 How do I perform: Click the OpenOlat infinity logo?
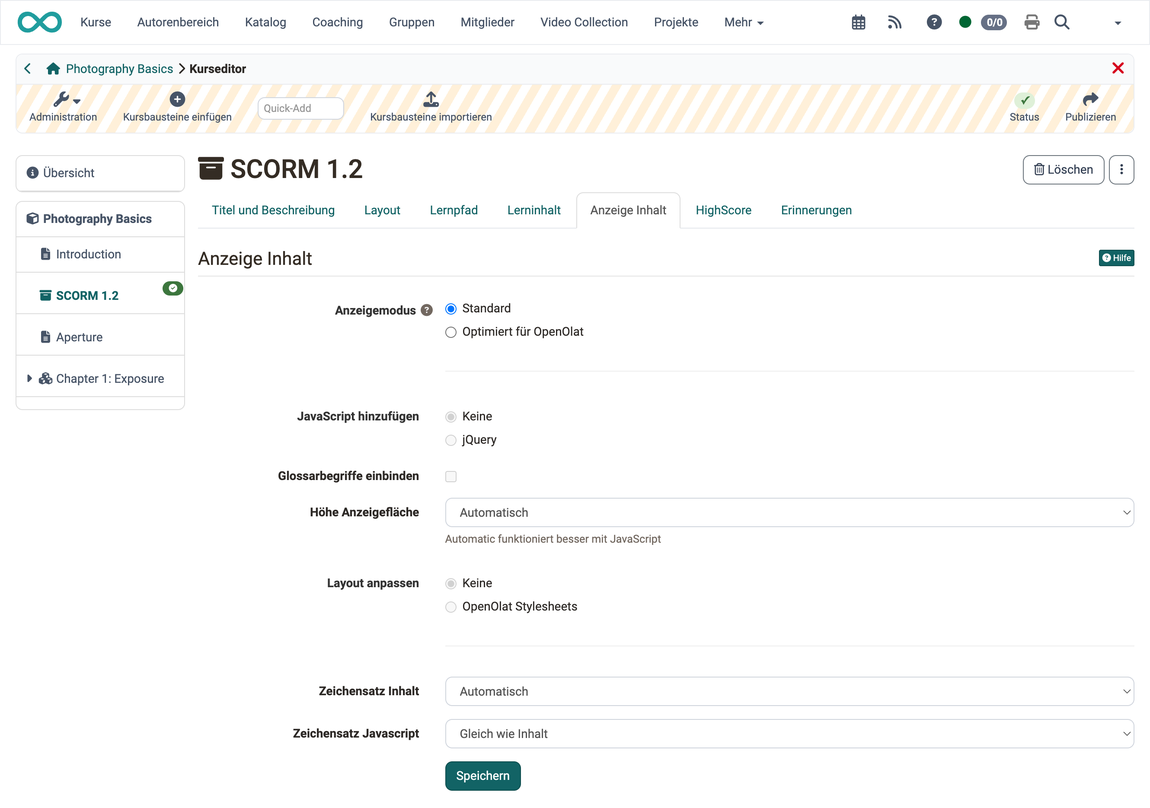(40, 22)
